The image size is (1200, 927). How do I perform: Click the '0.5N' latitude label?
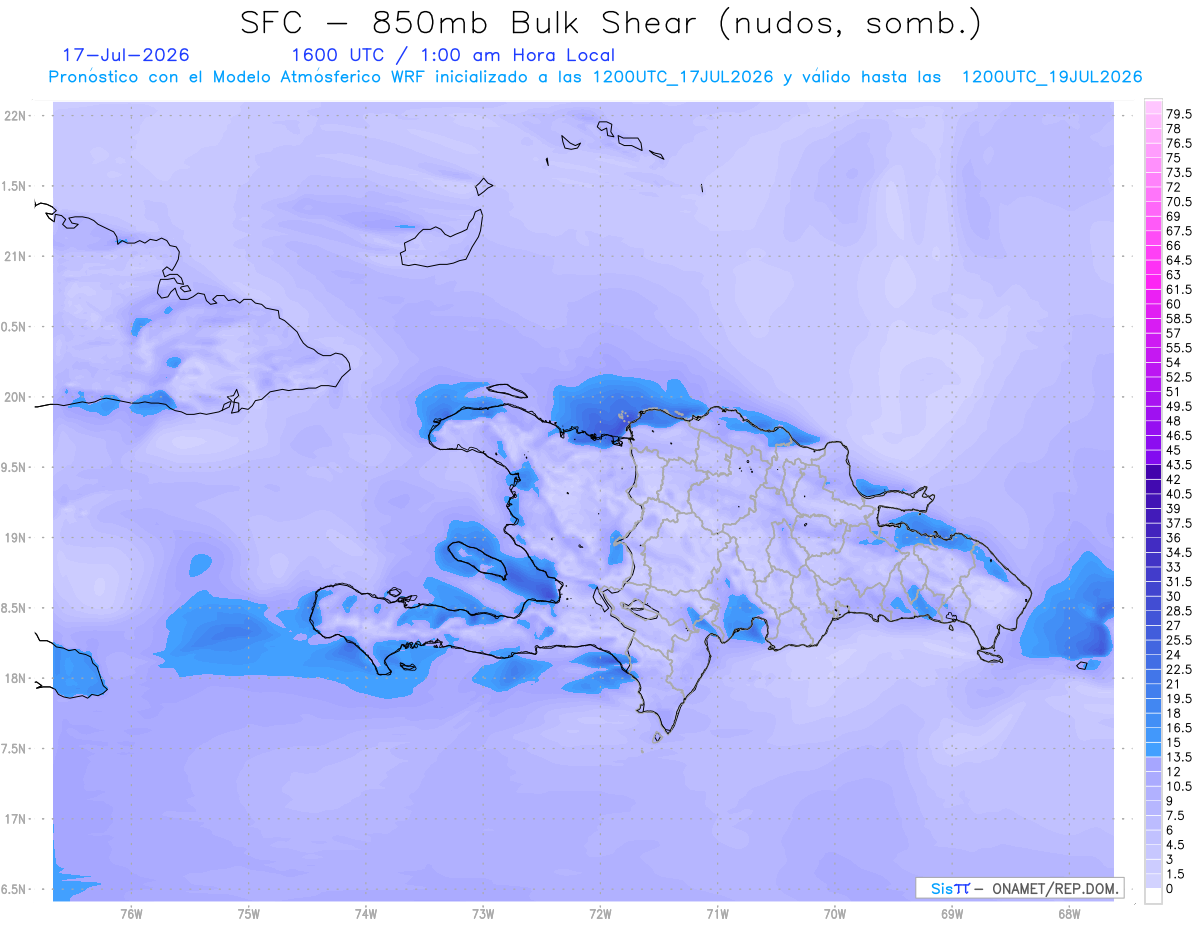coord(14,327)
